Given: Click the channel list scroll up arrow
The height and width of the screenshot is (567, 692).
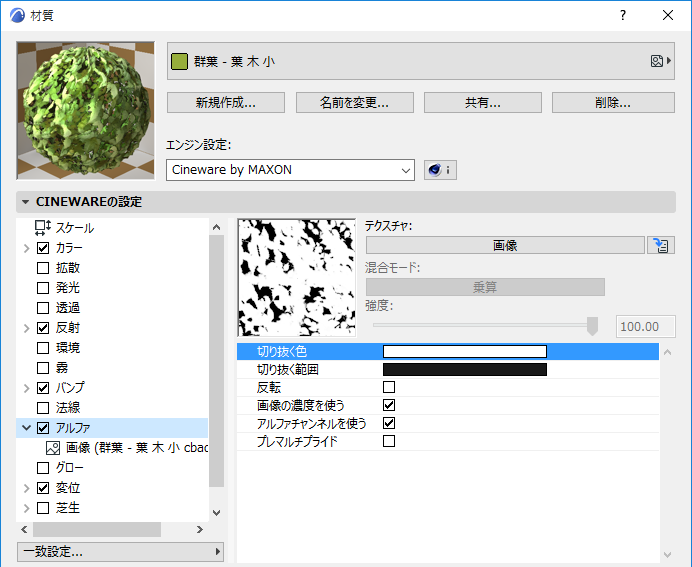Looking at the screenshot, I should 216,227.
